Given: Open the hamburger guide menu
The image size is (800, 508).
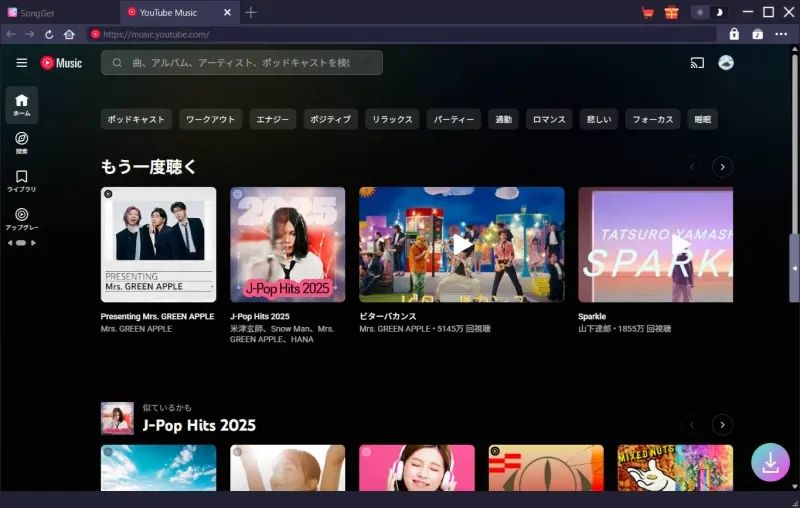Looking at the screenshot, I should coord(21,63).
